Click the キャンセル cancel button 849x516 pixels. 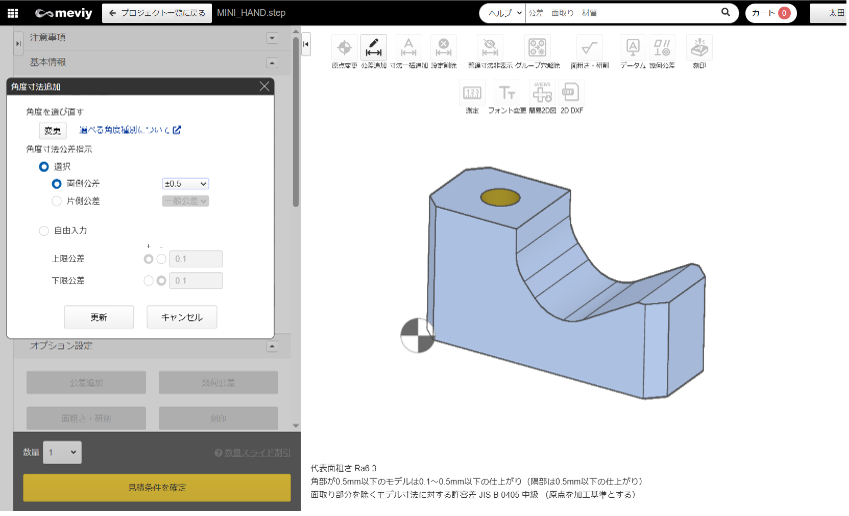tap(182, 317)
